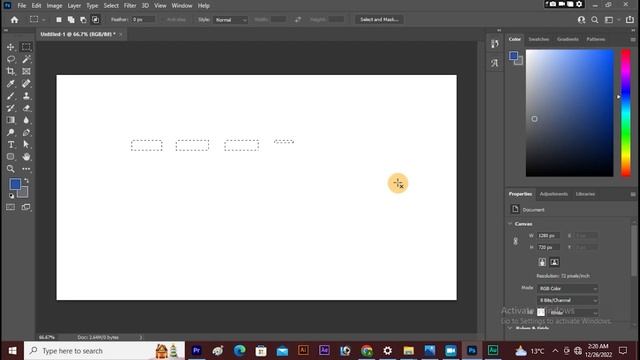
Task: Select the Gradient tool
Action: coord(11,120)
